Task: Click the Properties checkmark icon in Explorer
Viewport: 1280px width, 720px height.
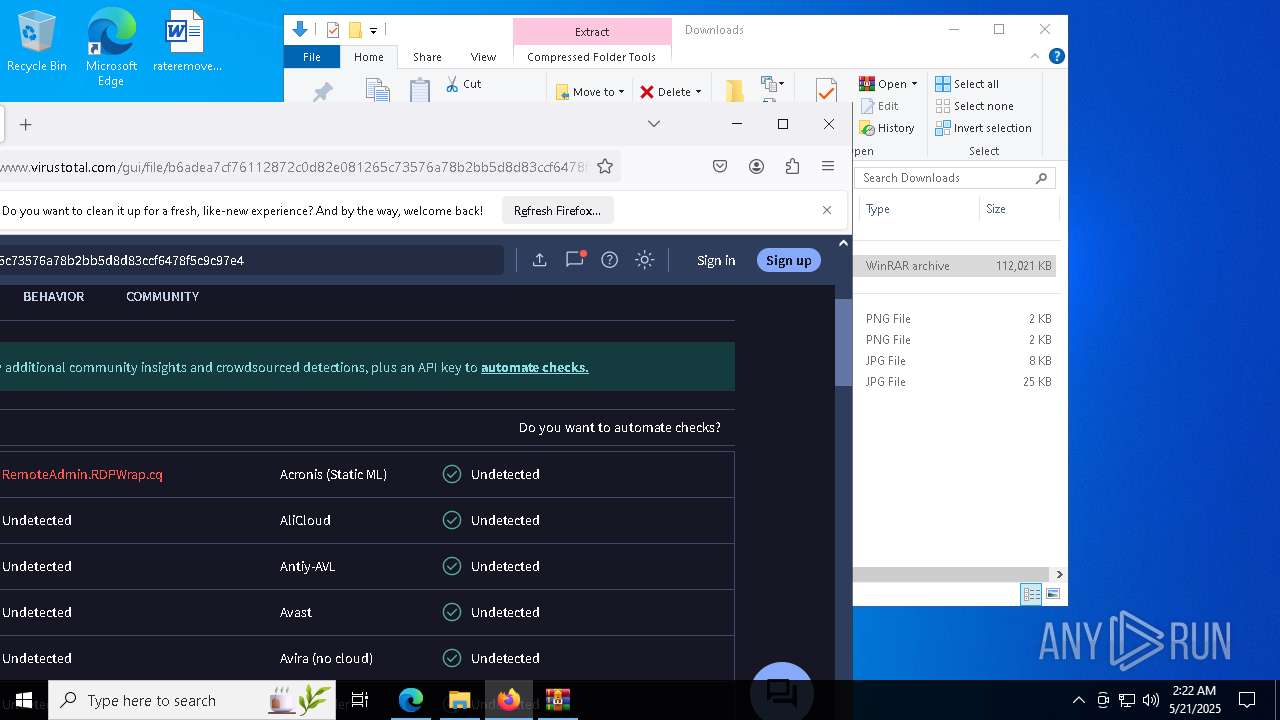Action: (826, 90)
